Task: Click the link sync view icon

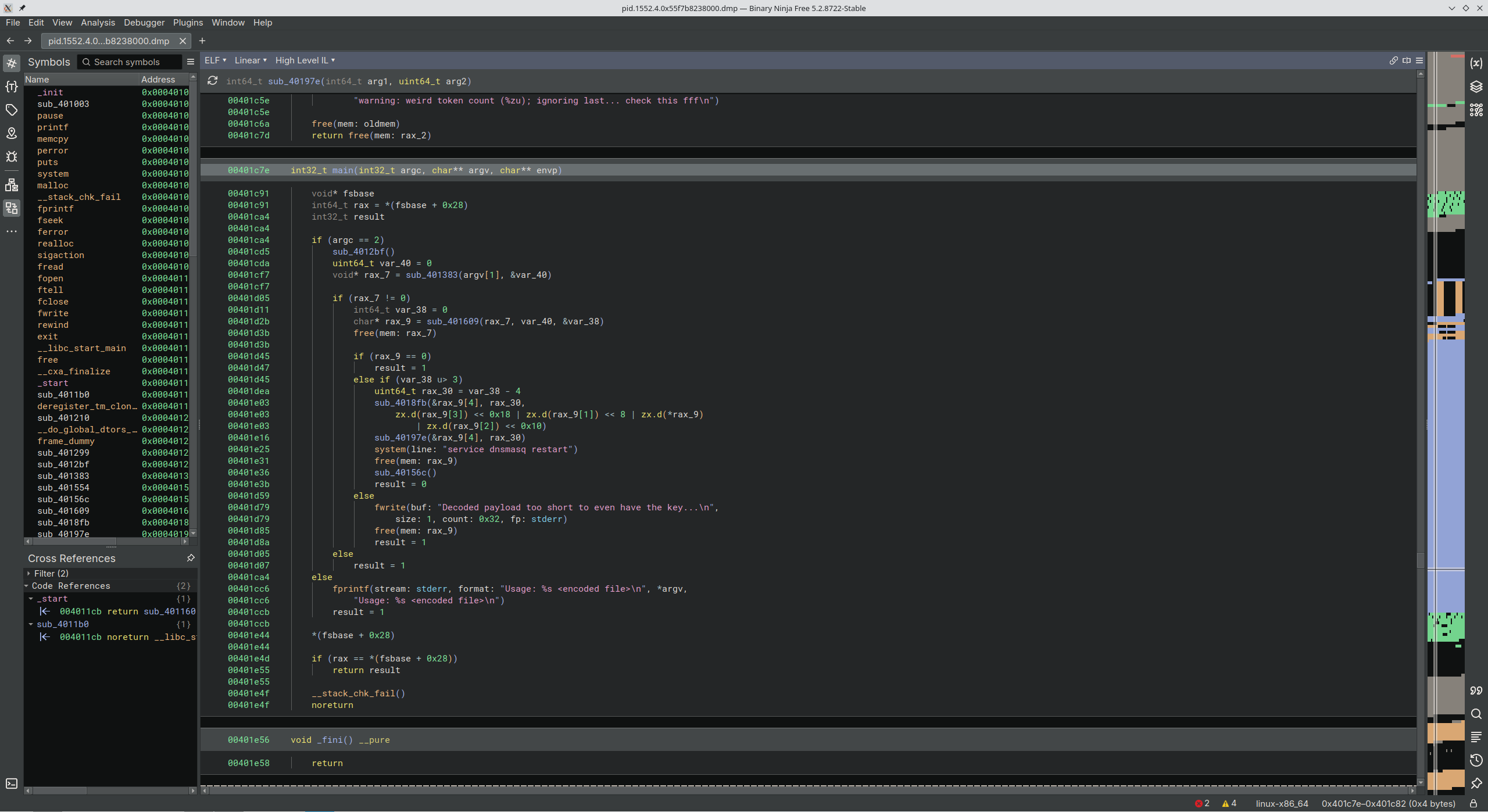Action: click(x=1393, y=60)
